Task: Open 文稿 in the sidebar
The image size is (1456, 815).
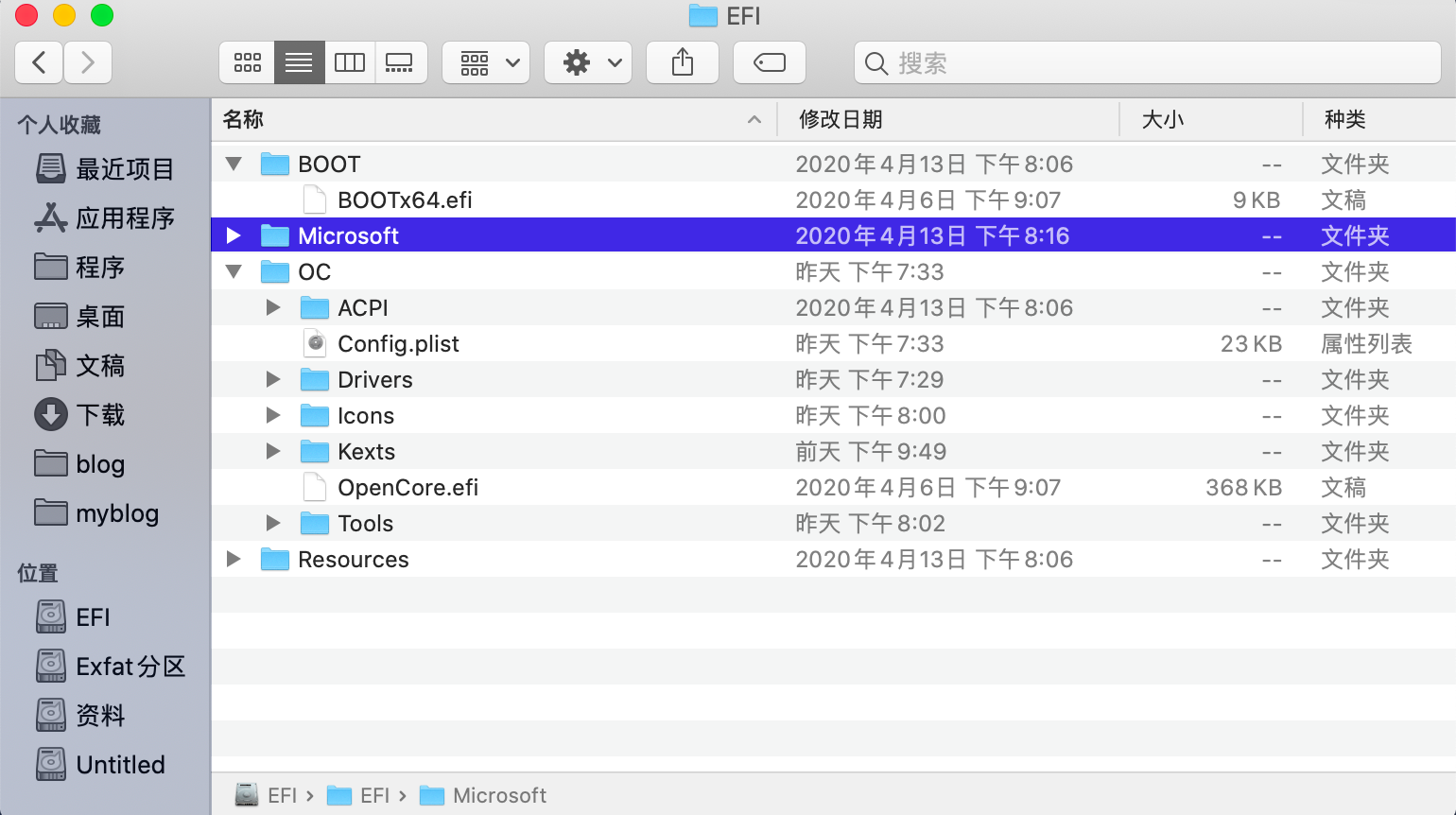Action: pos(80,366)
